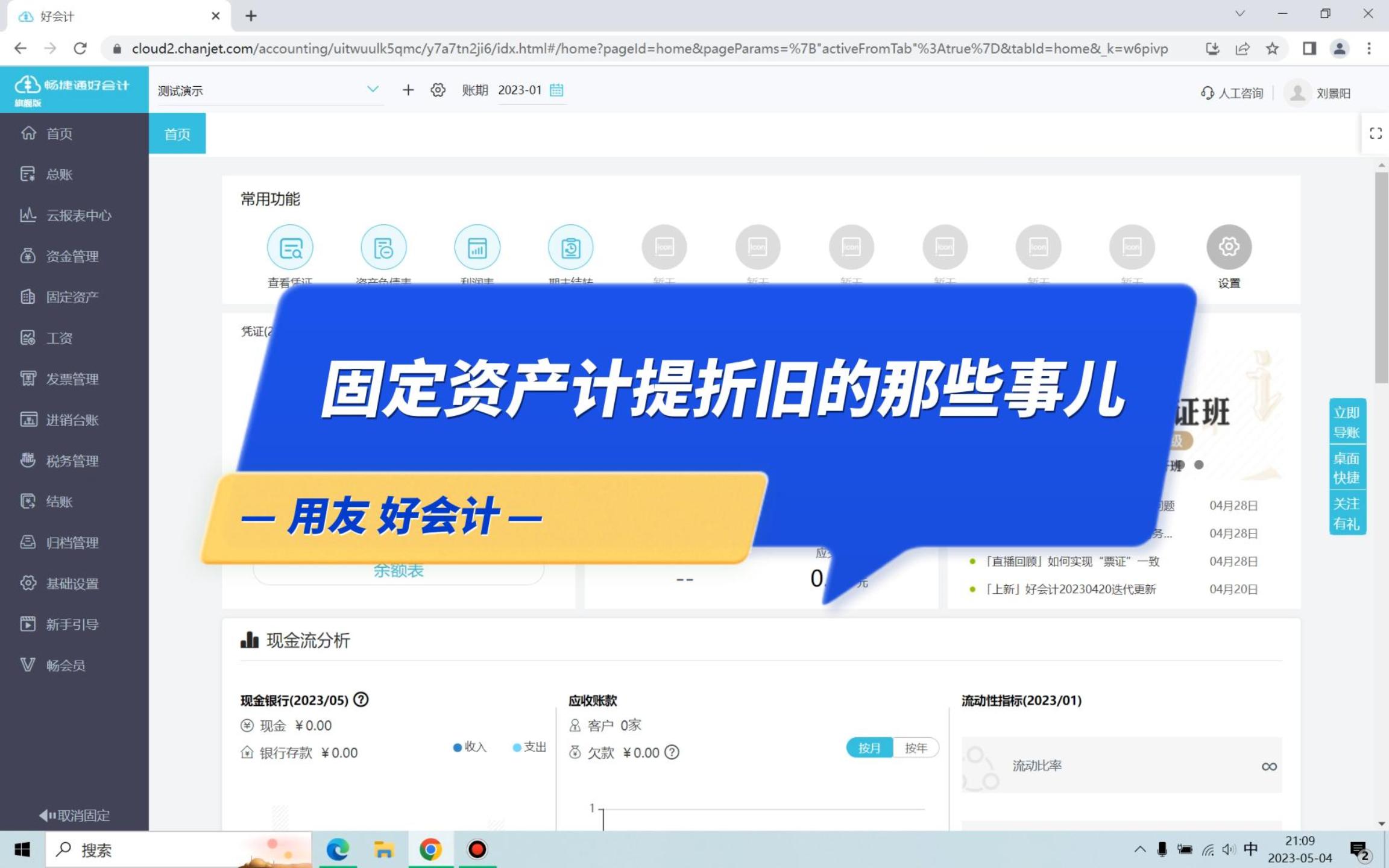Open 设置 gear in 常用功能
Image resolution: width=1389 pixels, height=868 pixels.
pyautogui.click(x=1229, y=247)
